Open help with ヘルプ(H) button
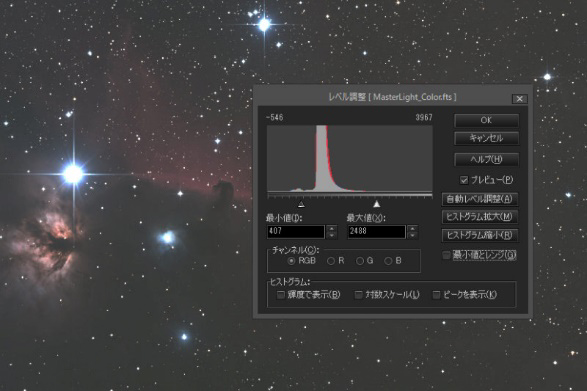The image size is (587, 391). click(x=486, y=159)
